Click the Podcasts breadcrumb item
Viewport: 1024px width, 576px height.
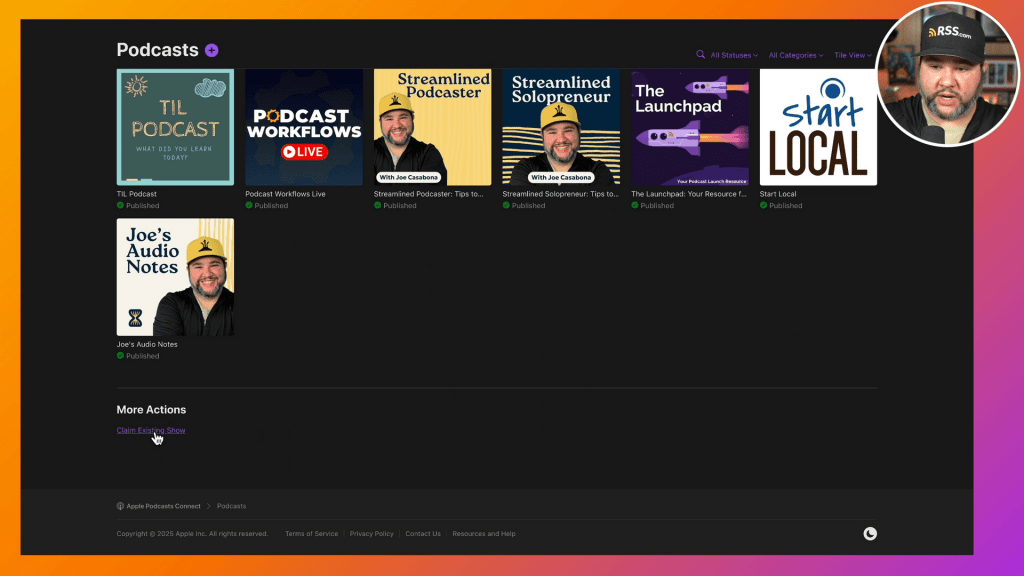point(231,506)
